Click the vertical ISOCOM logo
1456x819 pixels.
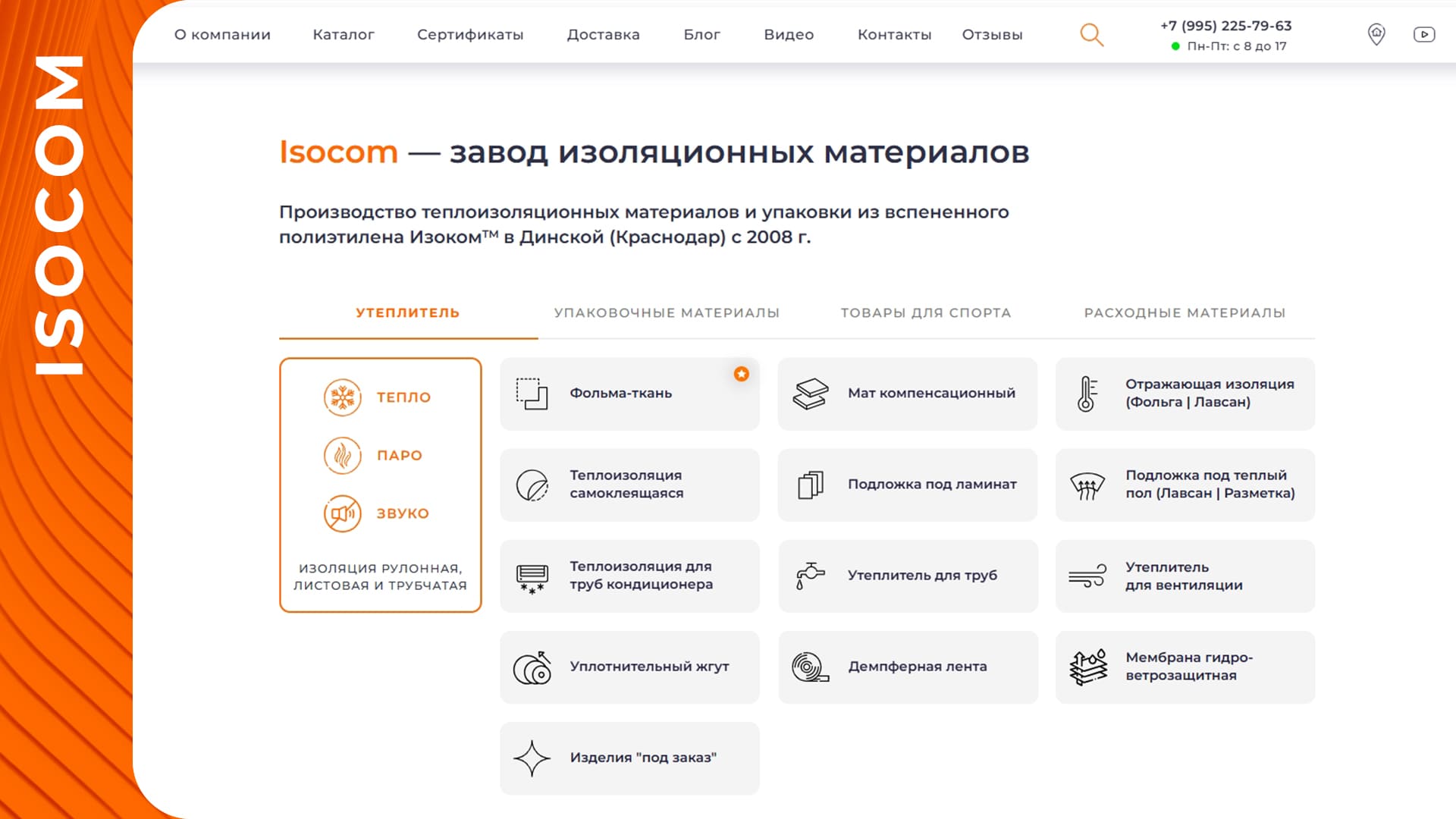(59, 215)
